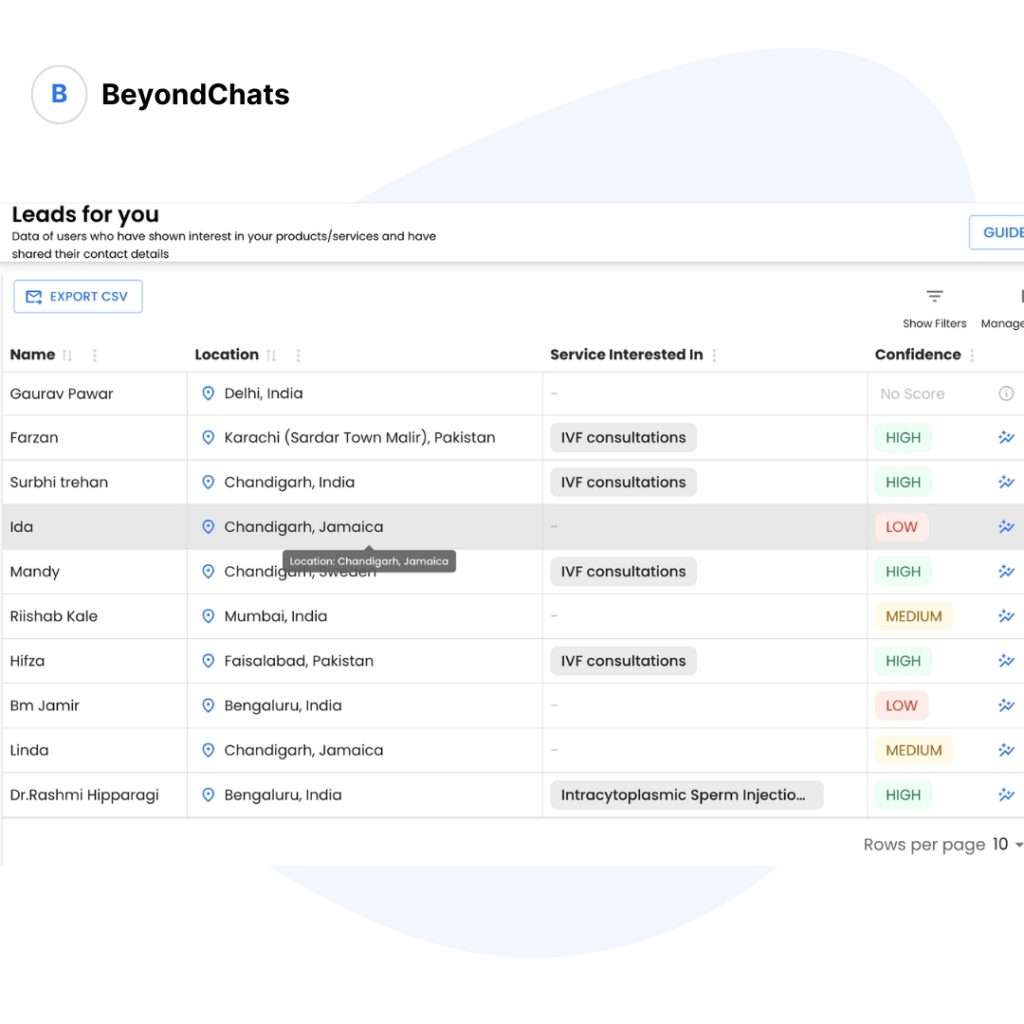This screenshot has width=1024, height=1024.
Task: Click Faisalabad, Pakistan location text
Action: pyautogui.click(x=298, y=661)
